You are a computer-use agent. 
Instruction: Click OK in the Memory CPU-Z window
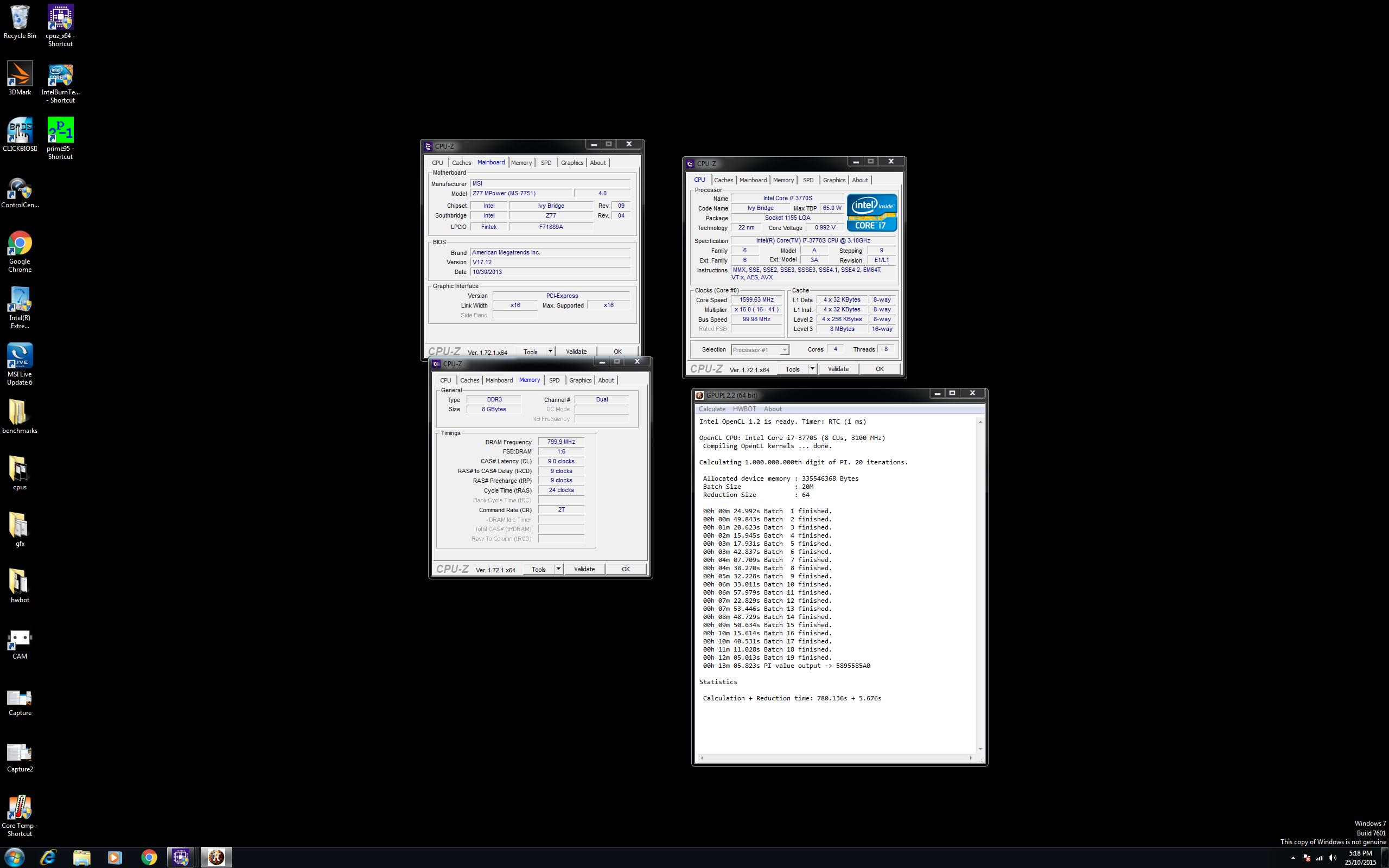pos(626,569)
